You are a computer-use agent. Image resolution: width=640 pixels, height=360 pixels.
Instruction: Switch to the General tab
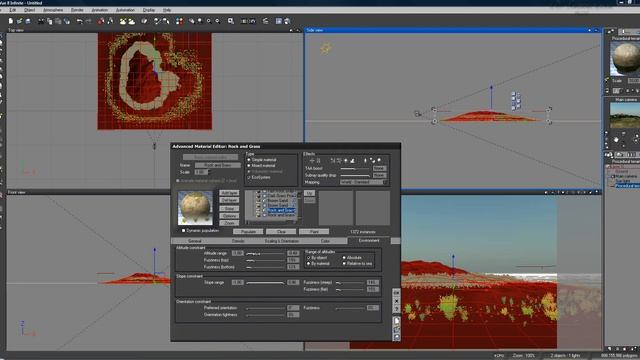click(x=194, y=241)
